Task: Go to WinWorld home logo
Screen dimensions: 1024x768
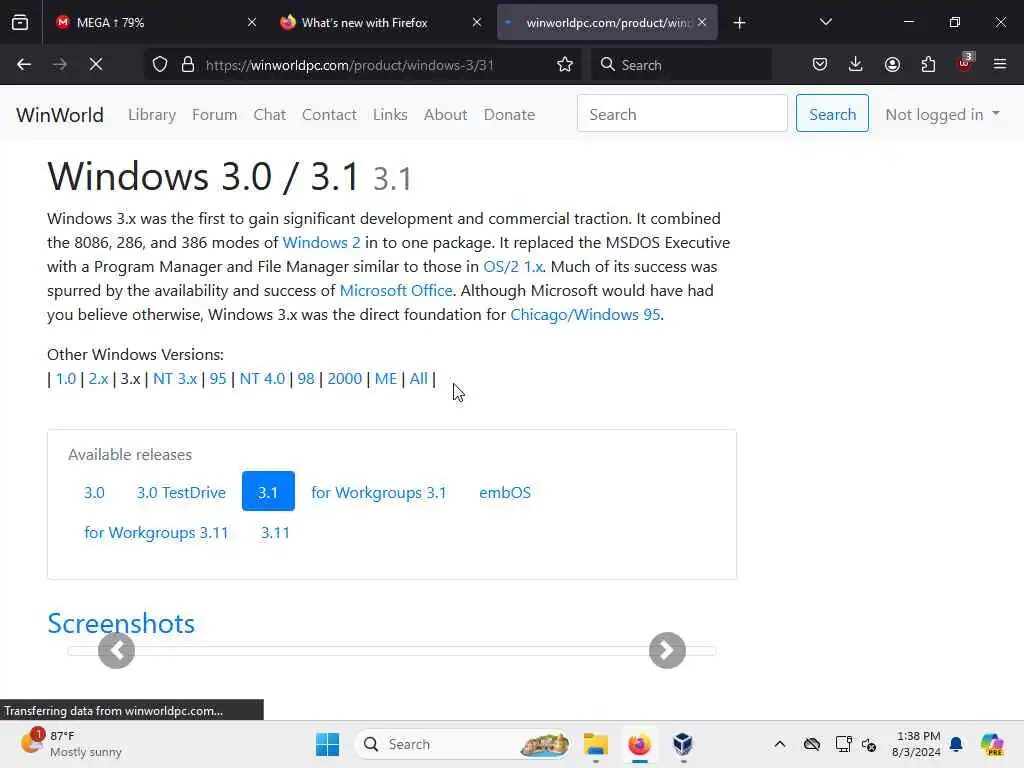Action: pyautogui.click(x=60, y=115)
